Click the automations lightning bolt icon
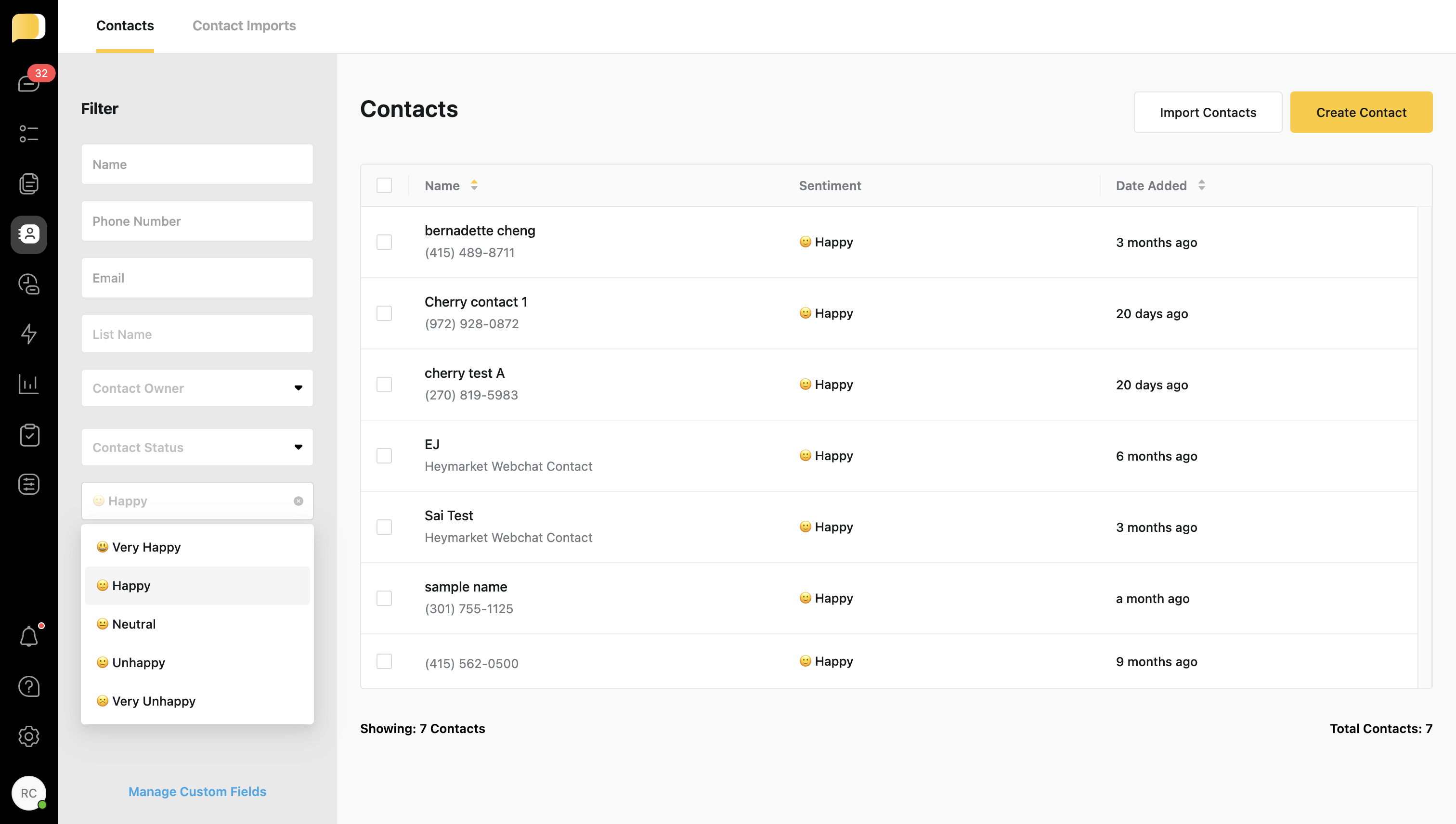The image size is (1456, 824). point(28,334)
